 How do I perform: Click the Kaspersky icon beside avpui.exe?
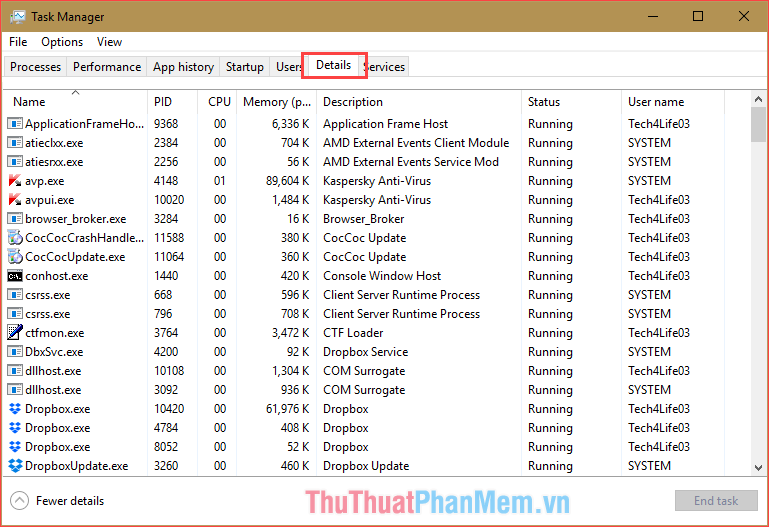click(15, 200)
